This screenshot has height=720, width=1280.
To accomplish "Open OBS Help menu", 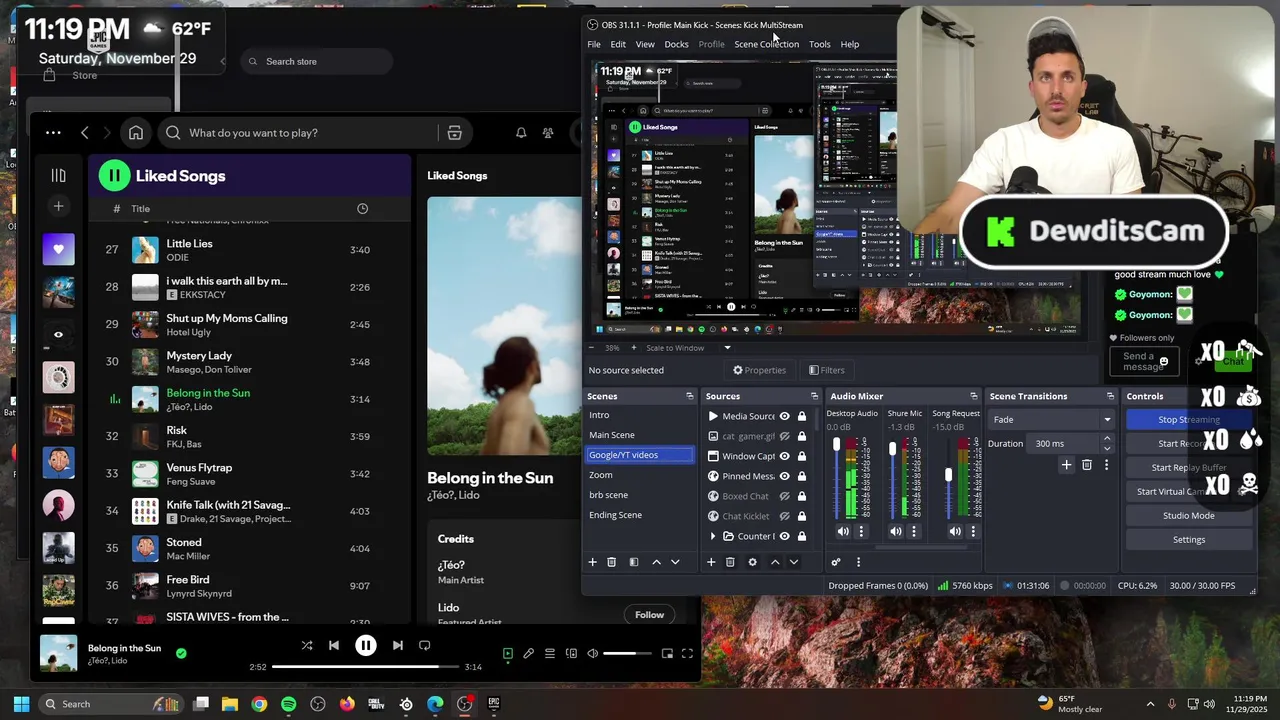I will [x=850, y=44].
